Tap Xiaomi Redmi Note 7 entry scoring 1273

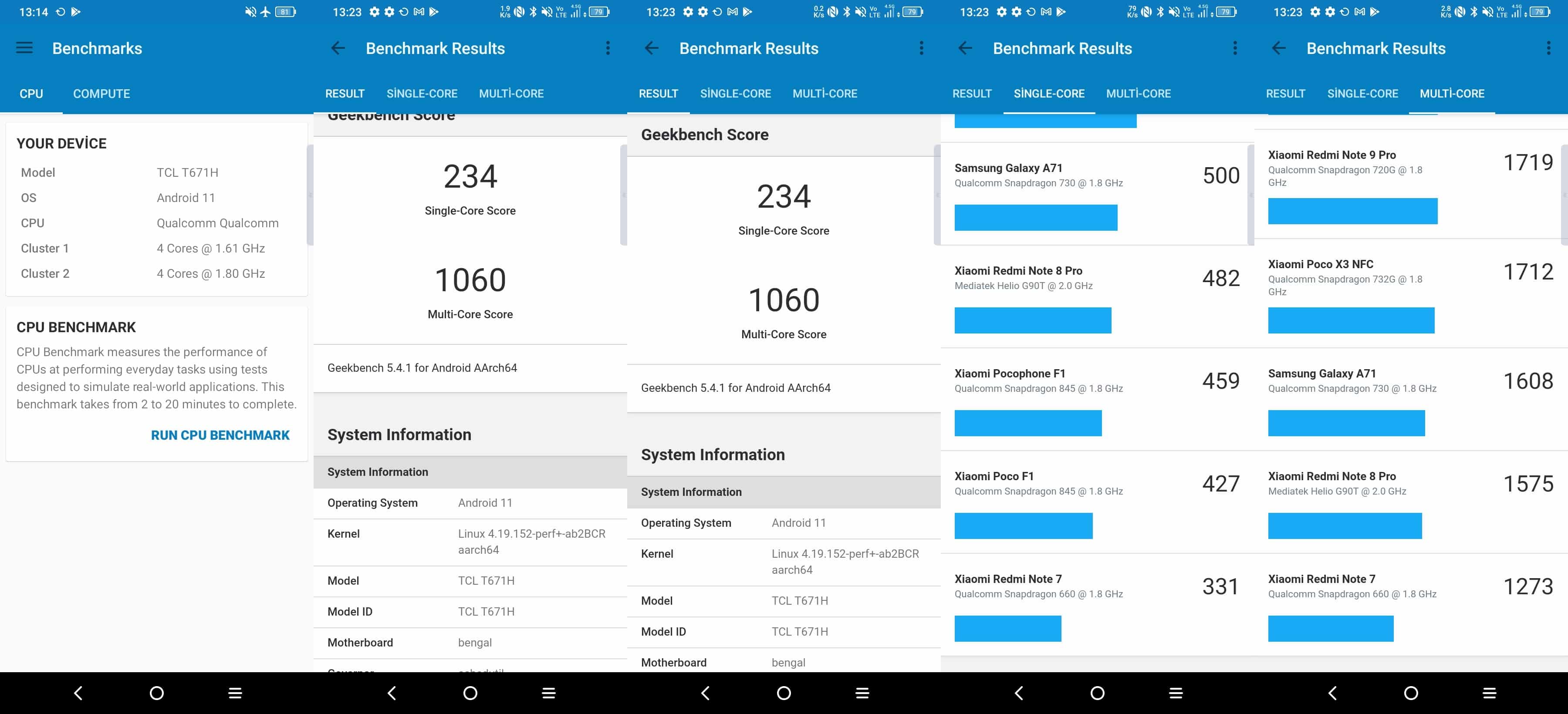pos(1411,605)
